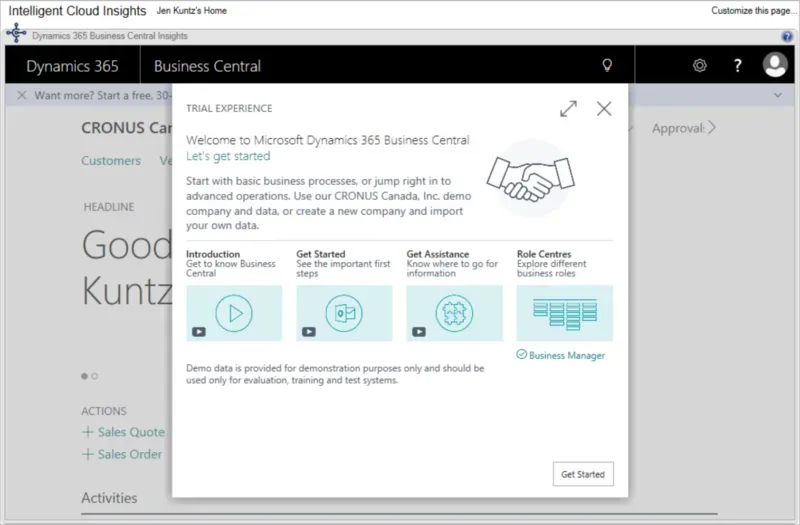The height and width of the screenshot is (525, 800).
Task: Click the Get Assistance heading
Action: click(438, 254)
